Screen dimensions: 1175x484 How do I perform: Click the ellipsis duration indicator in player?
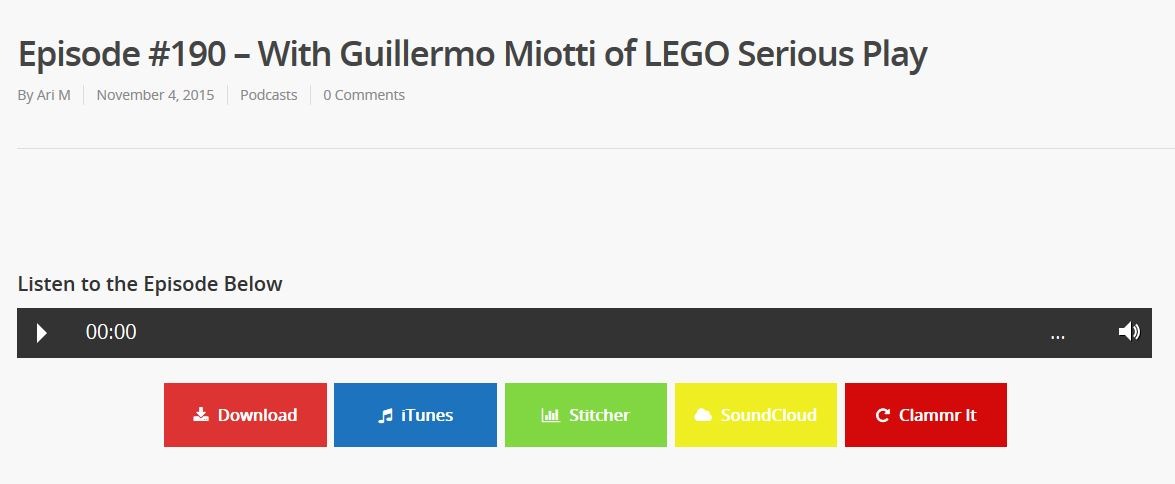pos(1057,334)
